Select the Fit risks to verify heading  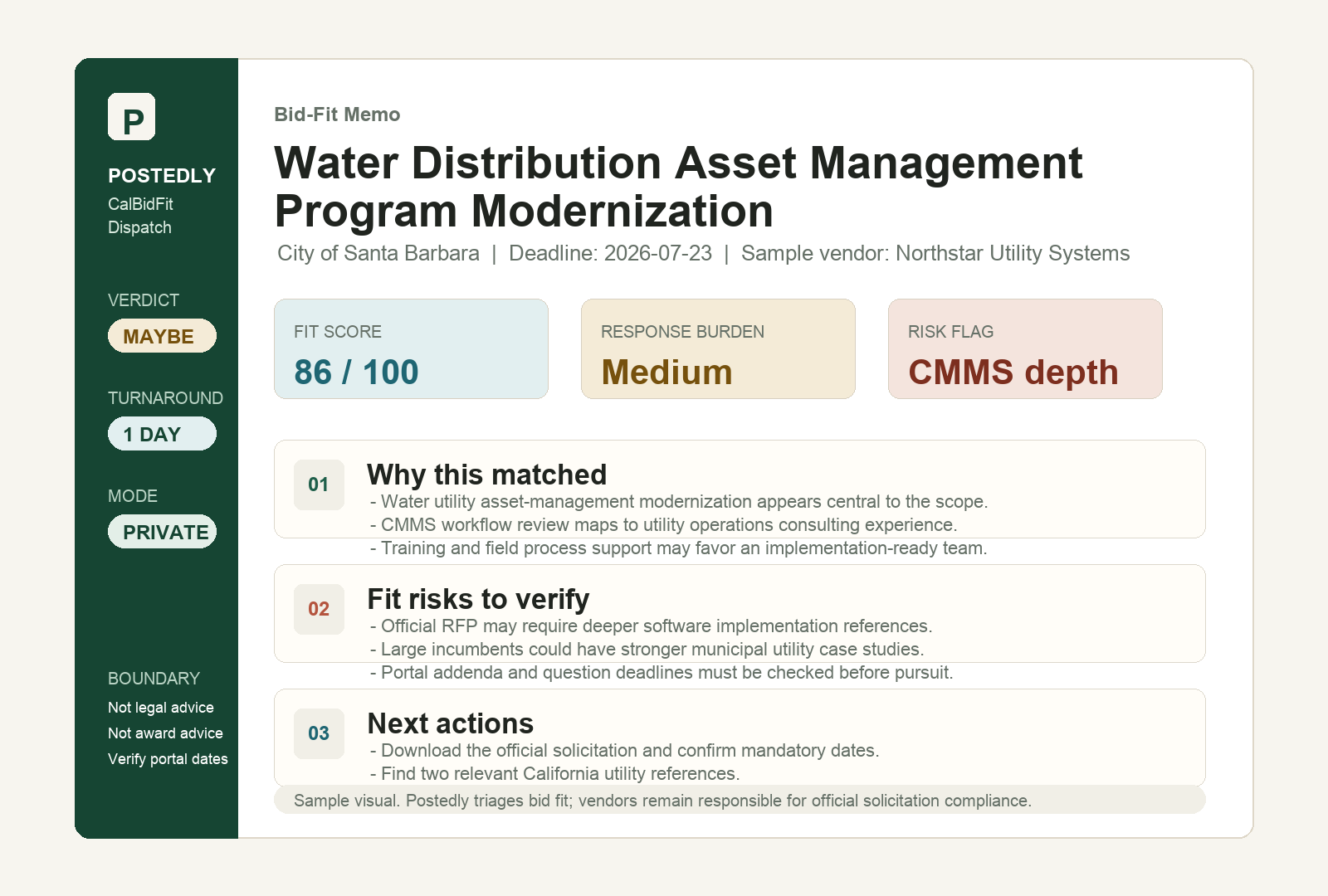click(478, 599)
